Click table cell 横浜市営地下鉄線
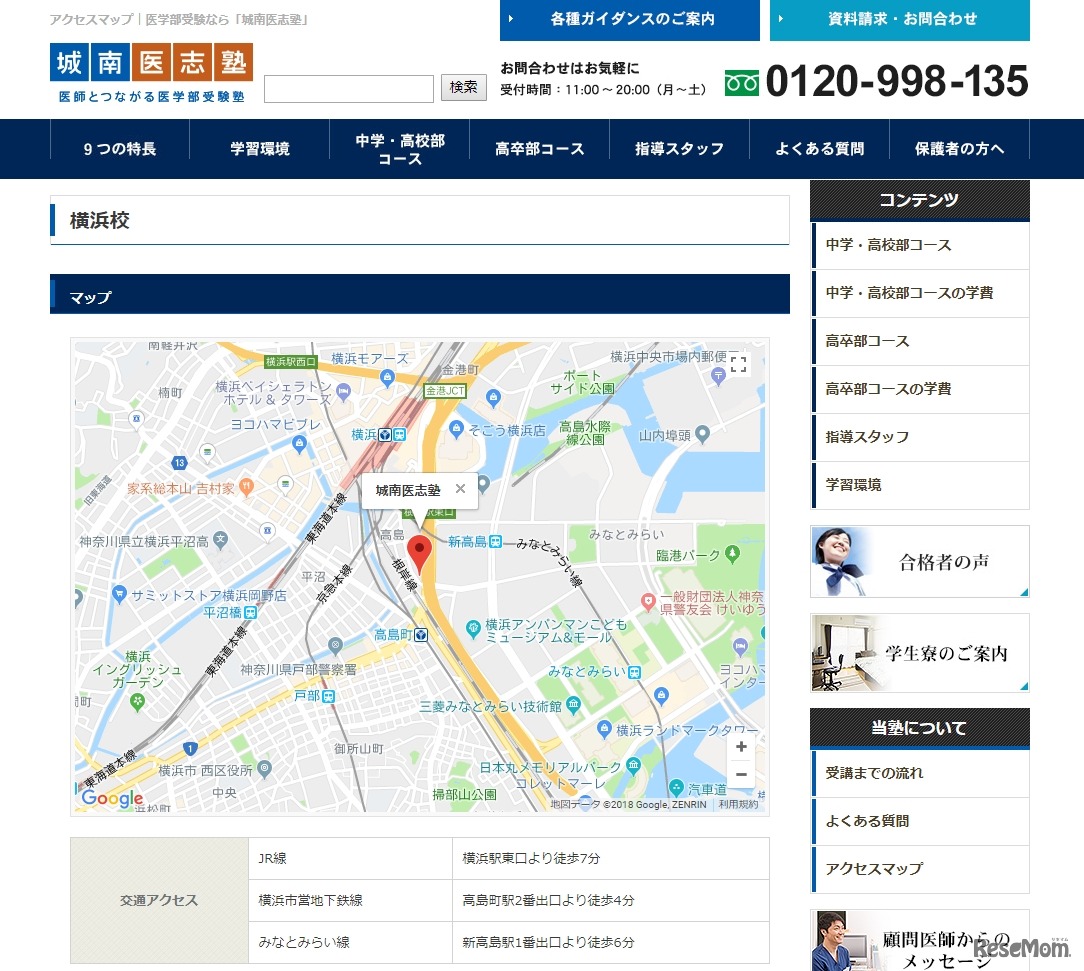 (x=351, y=901)
